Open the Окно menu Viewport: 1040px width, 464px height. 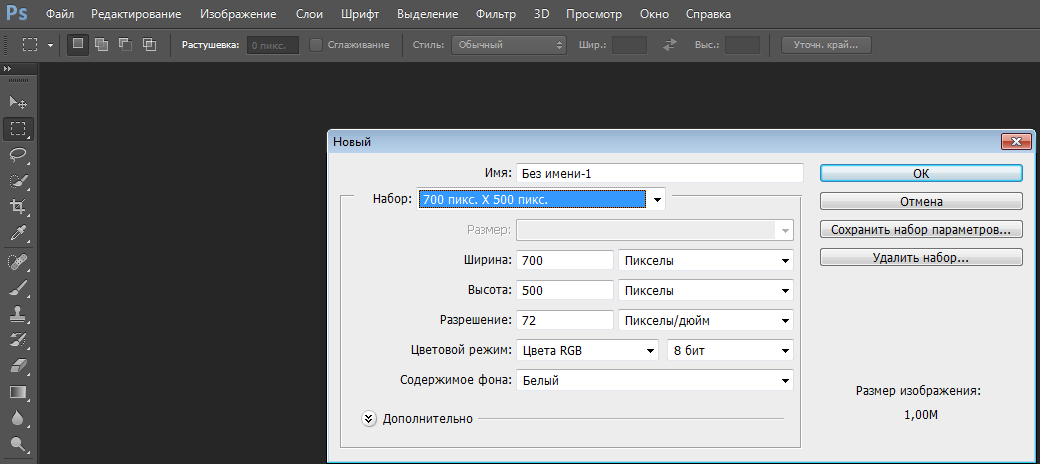tap(654, 14)
